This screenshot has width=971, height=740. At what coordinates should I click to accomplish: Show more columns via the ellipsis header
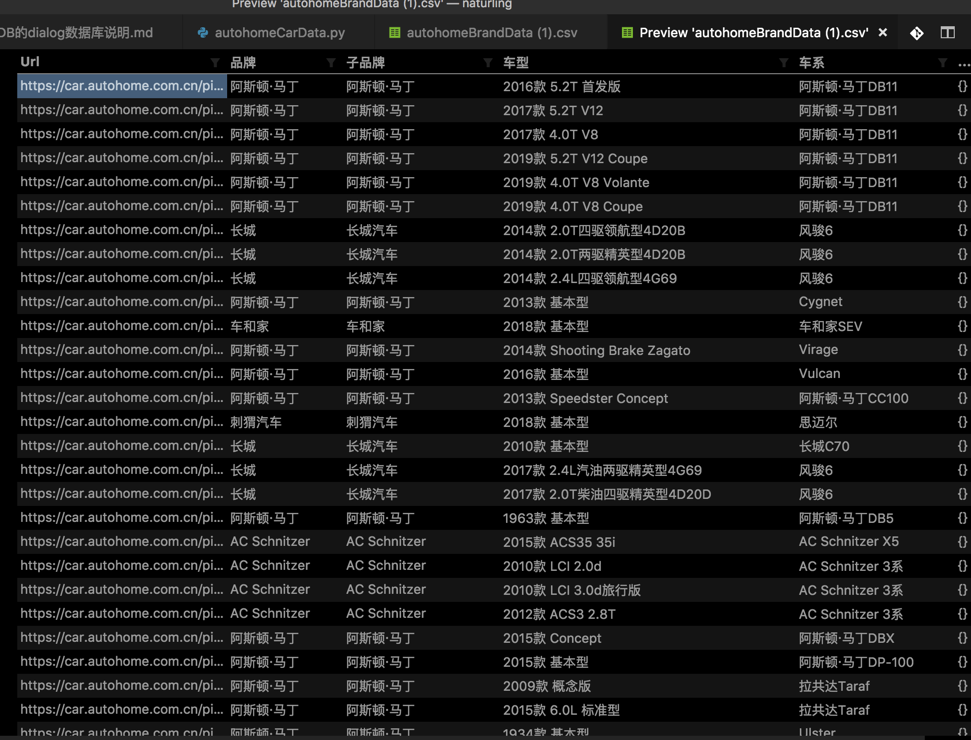963,63
